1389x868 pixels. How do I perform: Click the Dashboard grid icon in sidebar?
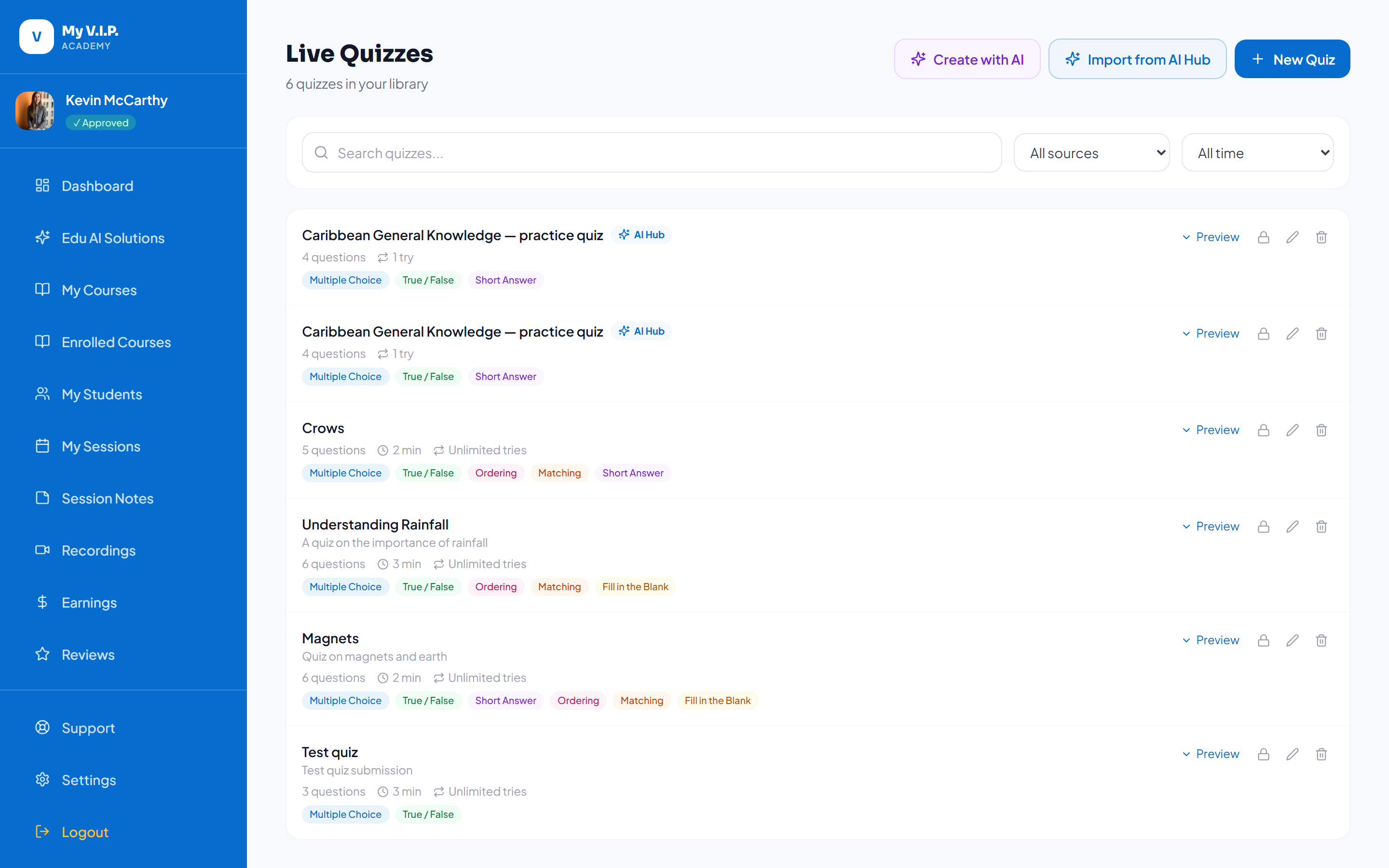[x=42, y=186]
